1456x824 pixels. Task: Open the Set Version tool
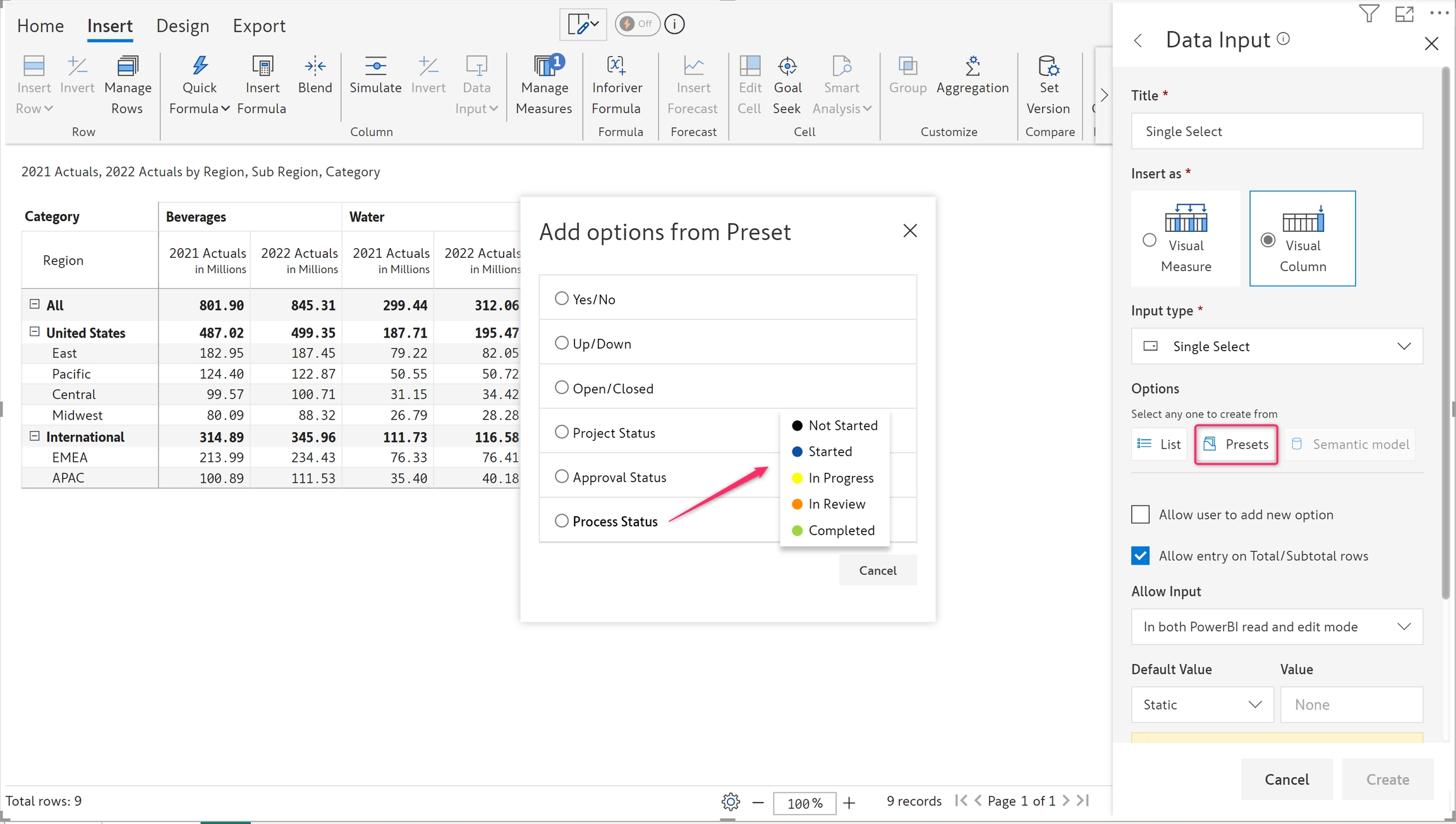(1048, 66)
